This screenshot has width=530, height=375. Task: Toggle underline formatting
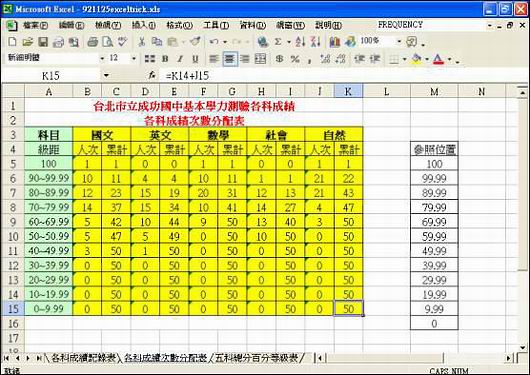[x=195, y=59]
